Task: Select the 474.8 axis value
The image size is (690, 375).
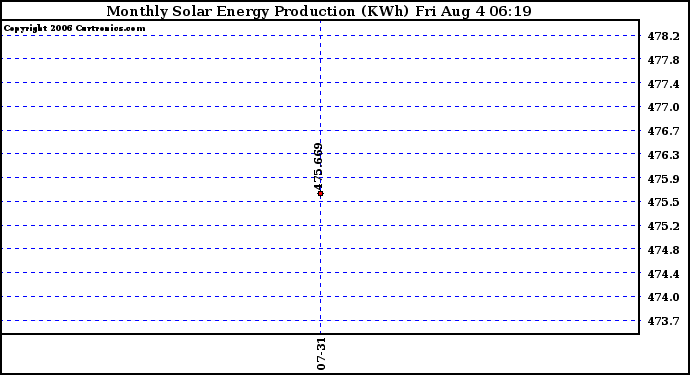Action: pyautogui.click(x=663, y=250)
